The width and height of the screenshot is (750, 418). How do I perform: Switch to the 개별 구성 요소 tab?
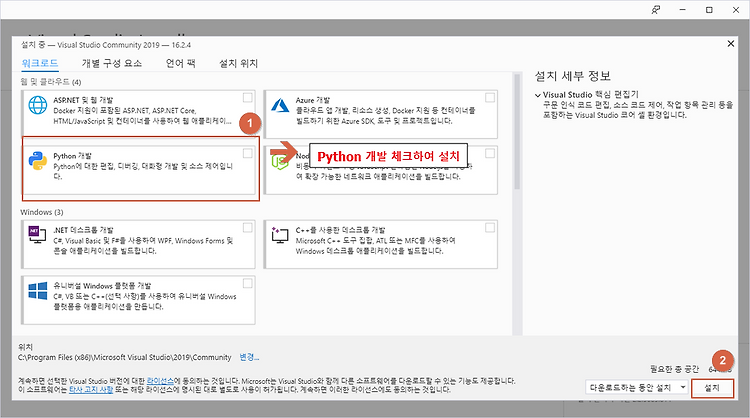tap(112, 63)
